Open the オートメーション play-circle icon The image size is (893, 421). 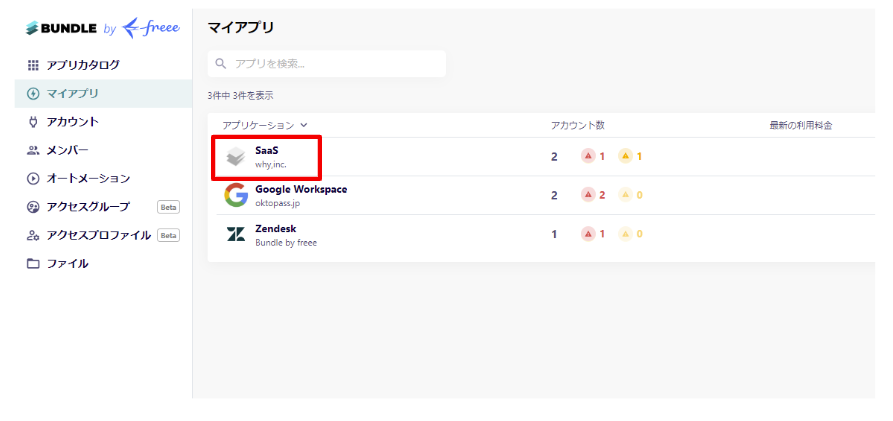point(33,179)
